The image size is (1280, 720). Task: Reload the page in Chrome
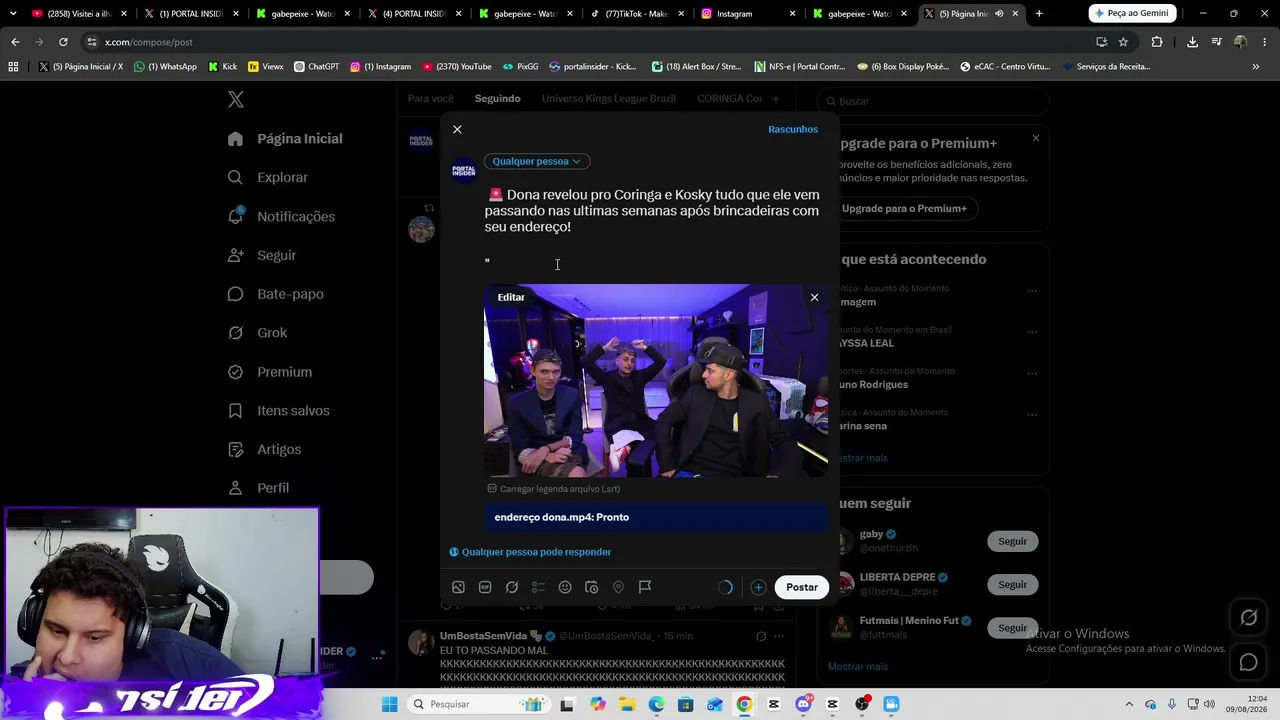point(63,42)
